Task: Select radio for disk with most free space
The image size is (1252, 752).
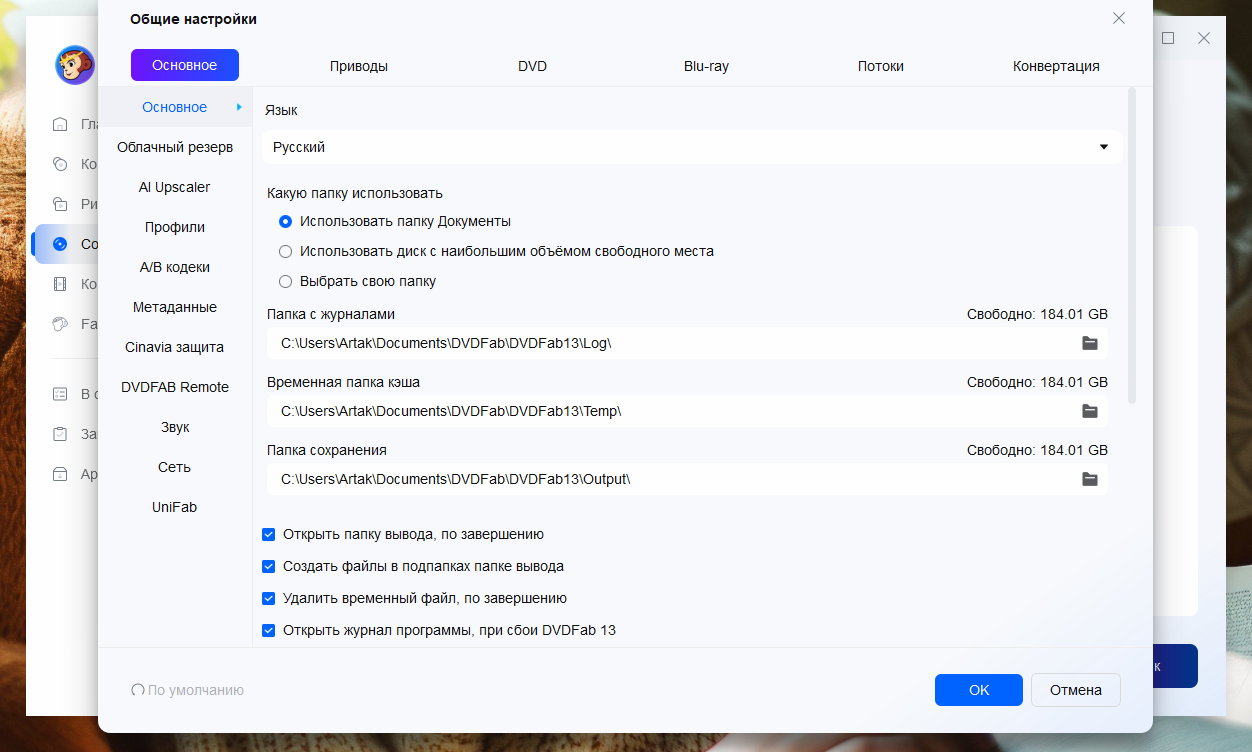Action: point(285,251)
